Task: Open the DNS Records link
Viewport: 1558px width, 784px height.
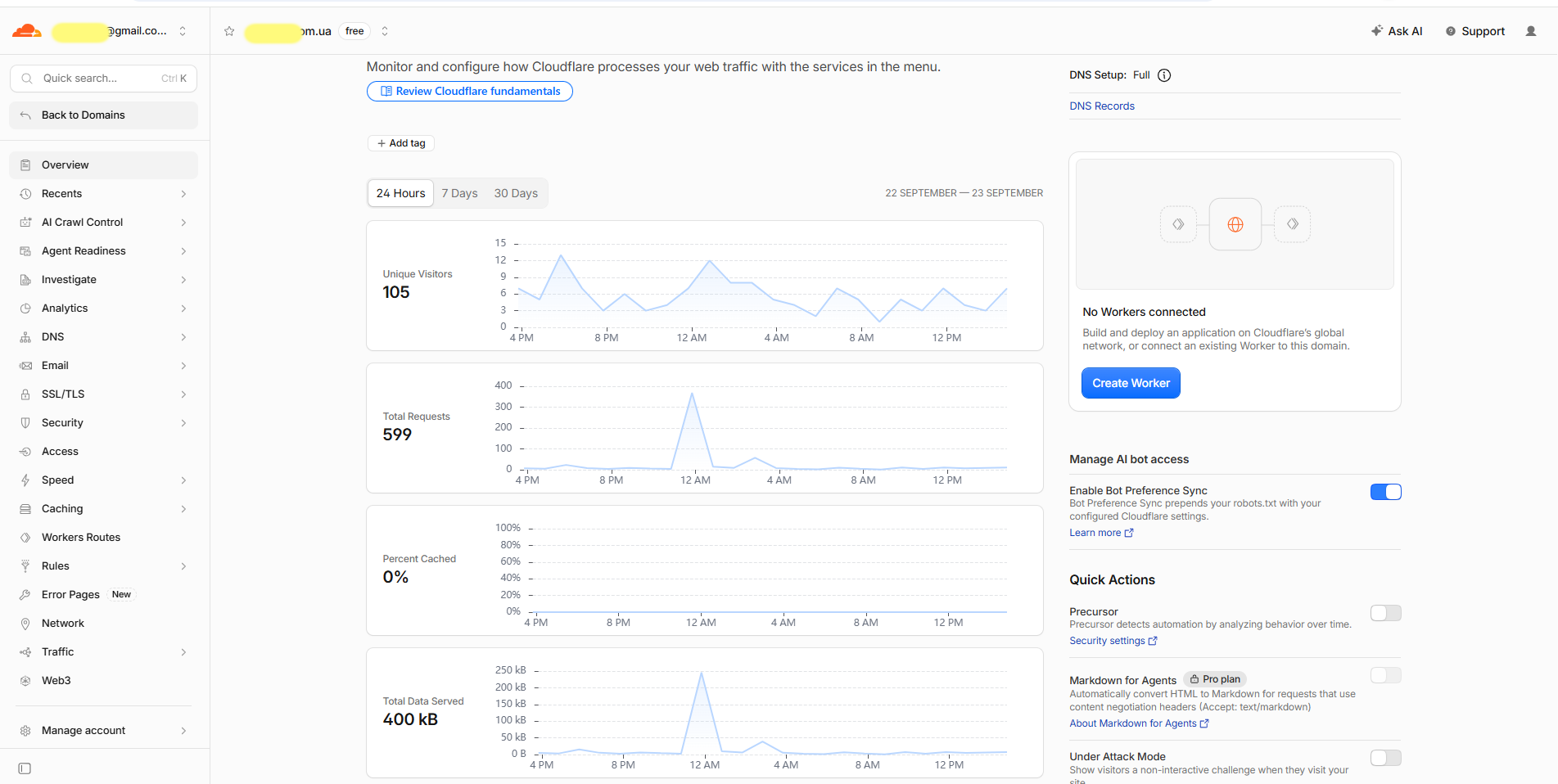Action: [1102, 106]
